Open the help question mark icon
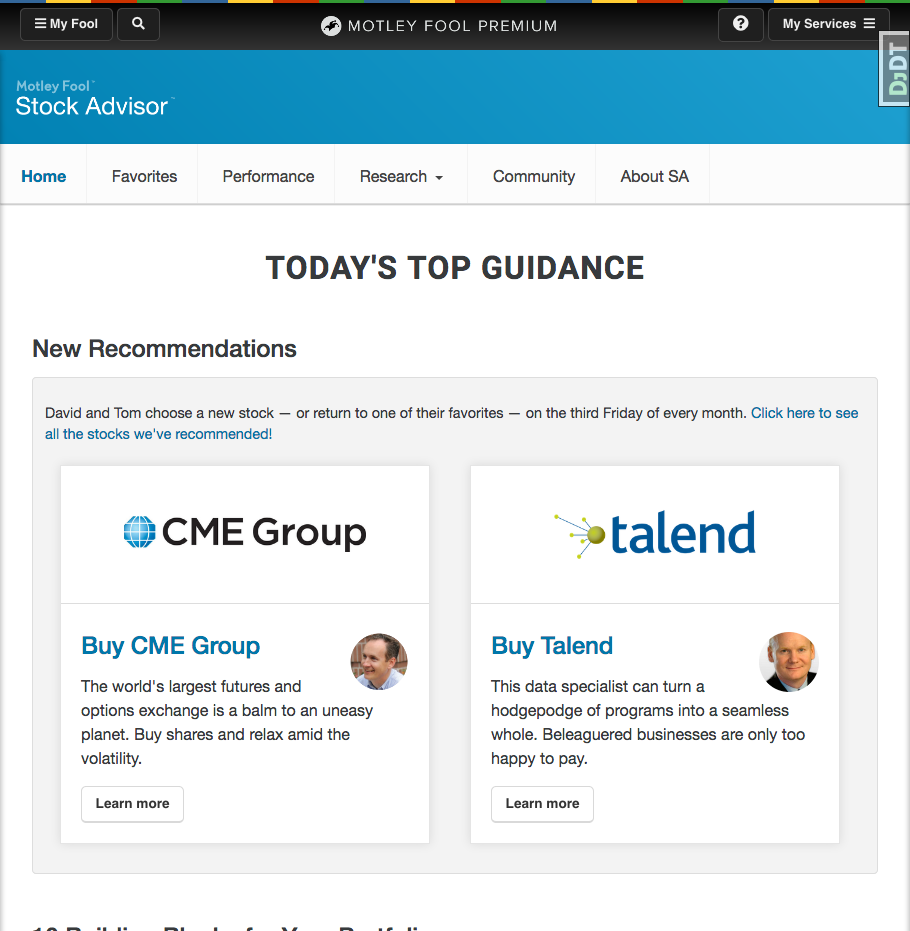Image resolution: width=910 pixels, height=931 pixels. click(740, 24)
